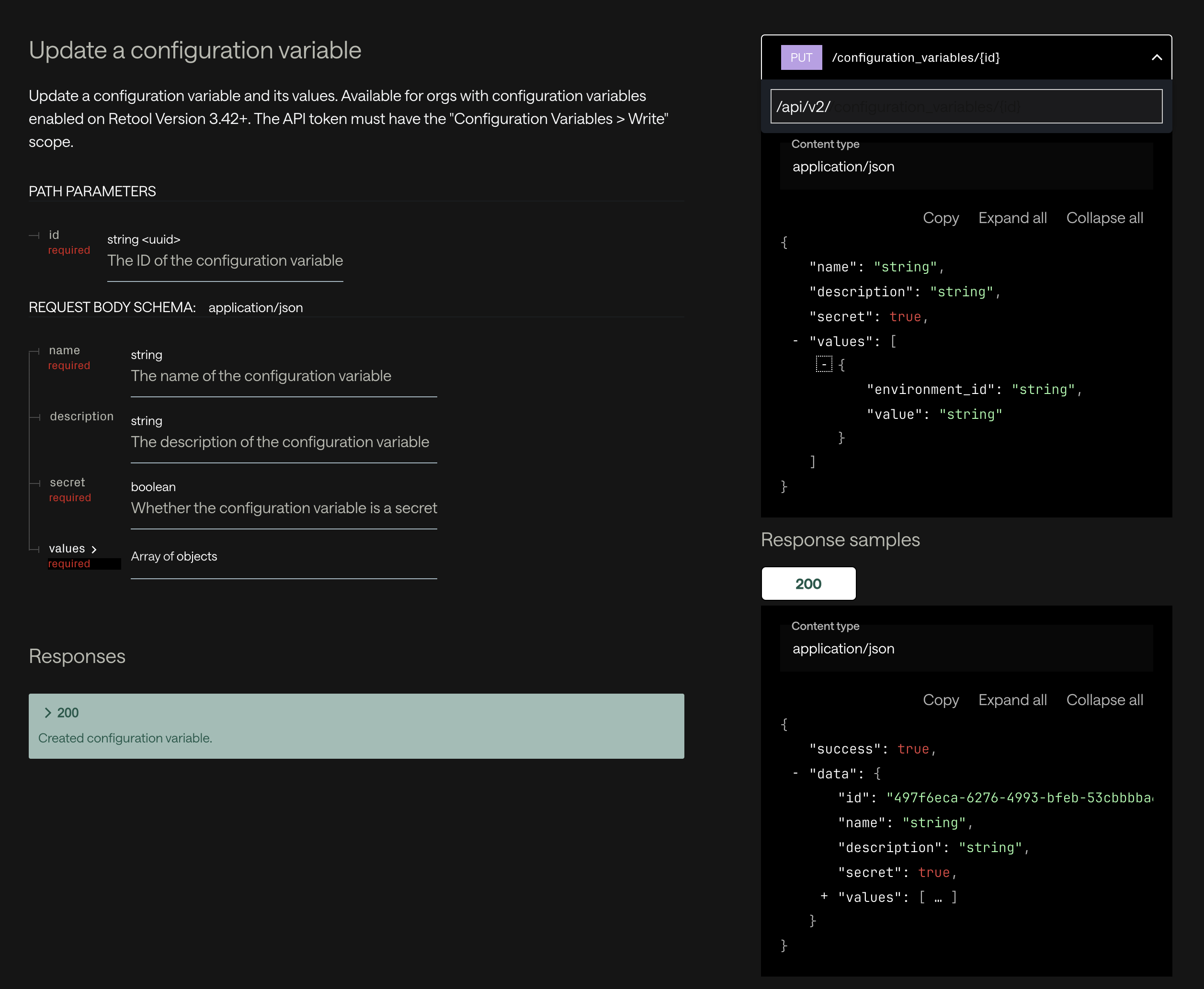This screenshot has width=1204, height=989.
Task: Expand all in request sample
Action: tap(1012, 218)
